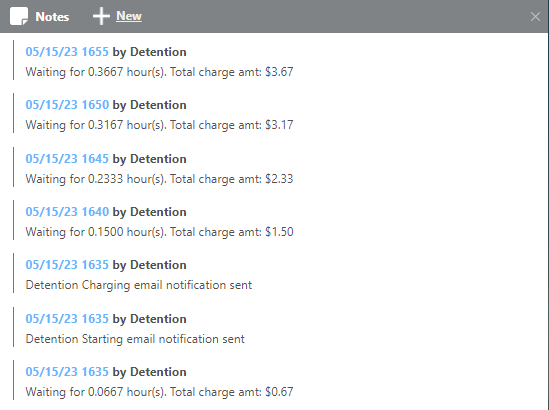Select Detention Starting email notification sent text
Viewport: 549px width, 410px height.
click(x=135, y=339)
